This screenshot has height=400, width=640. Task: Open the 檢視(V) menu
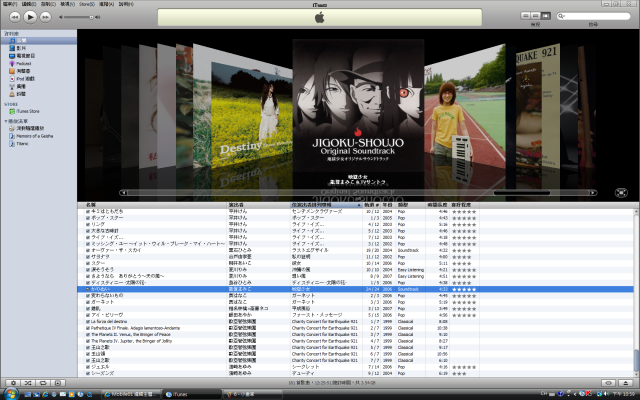pyautogui.click(x=67, y=4)
